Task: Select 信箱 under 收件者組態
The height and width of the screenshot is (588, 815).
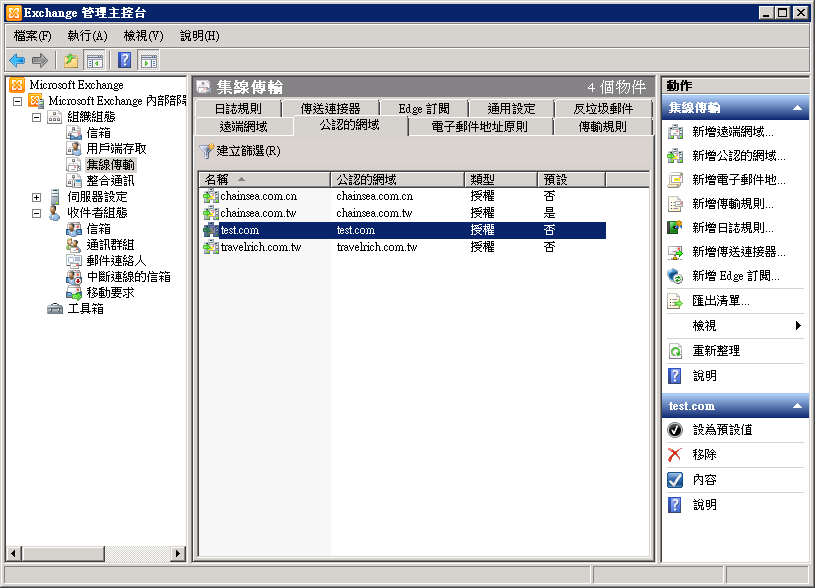Action: [98, 229]
